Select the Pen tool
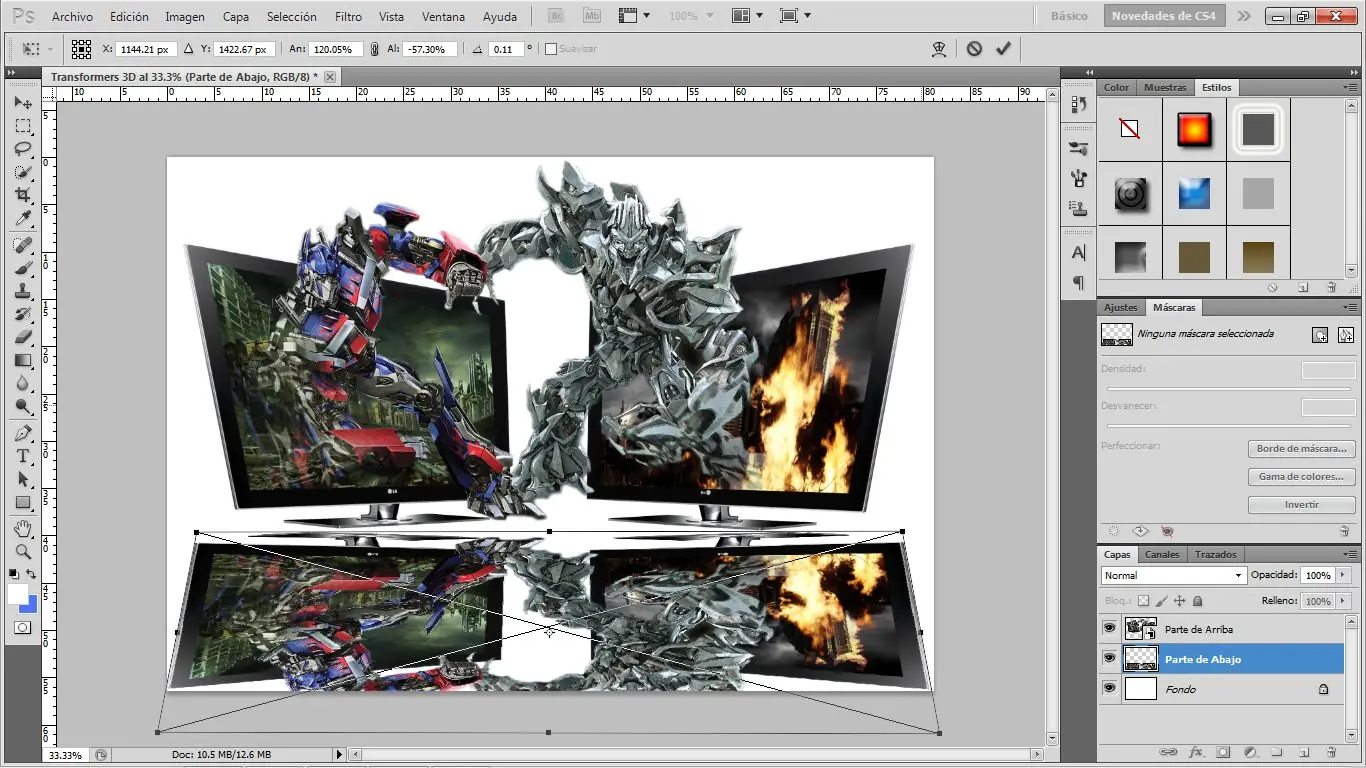1366x768 pixels. point(23,433)
